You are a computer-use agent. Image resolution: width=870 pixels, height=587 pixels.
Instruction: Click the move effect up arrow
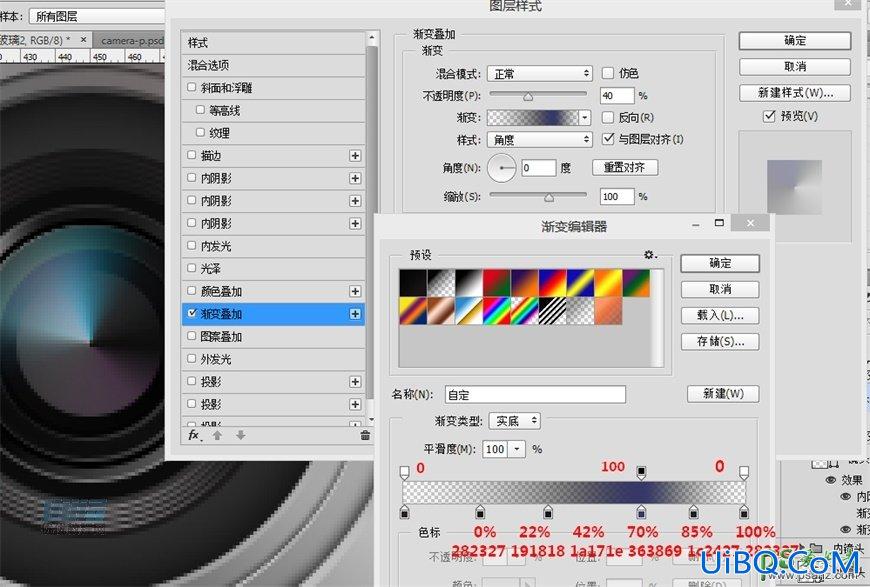pyautogui.click(x=218, y=436)
